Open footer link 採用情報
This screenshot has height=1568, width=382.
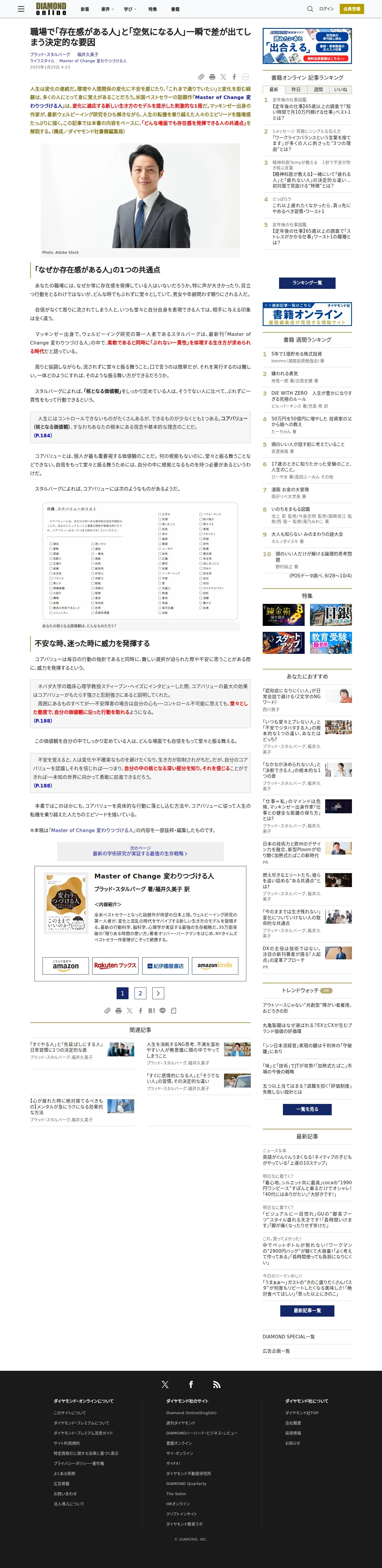click(293, 1433)
